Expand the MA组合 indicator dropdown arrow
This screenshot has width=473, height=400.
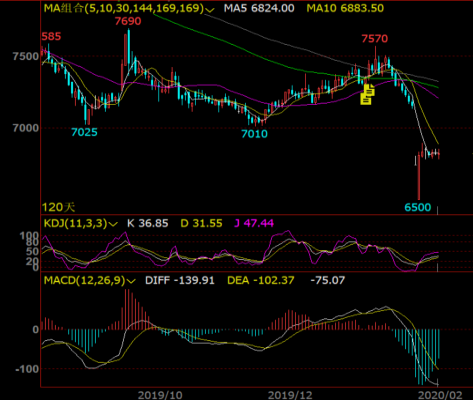coord(210,9)
